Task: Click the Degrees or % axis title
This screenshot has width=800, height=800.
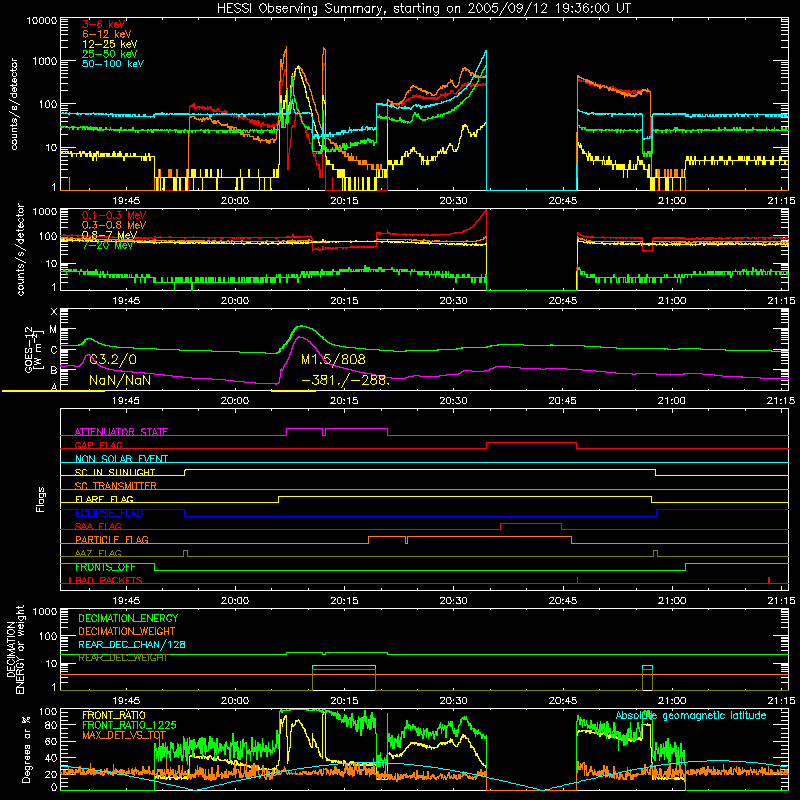Action: (26, 749)
